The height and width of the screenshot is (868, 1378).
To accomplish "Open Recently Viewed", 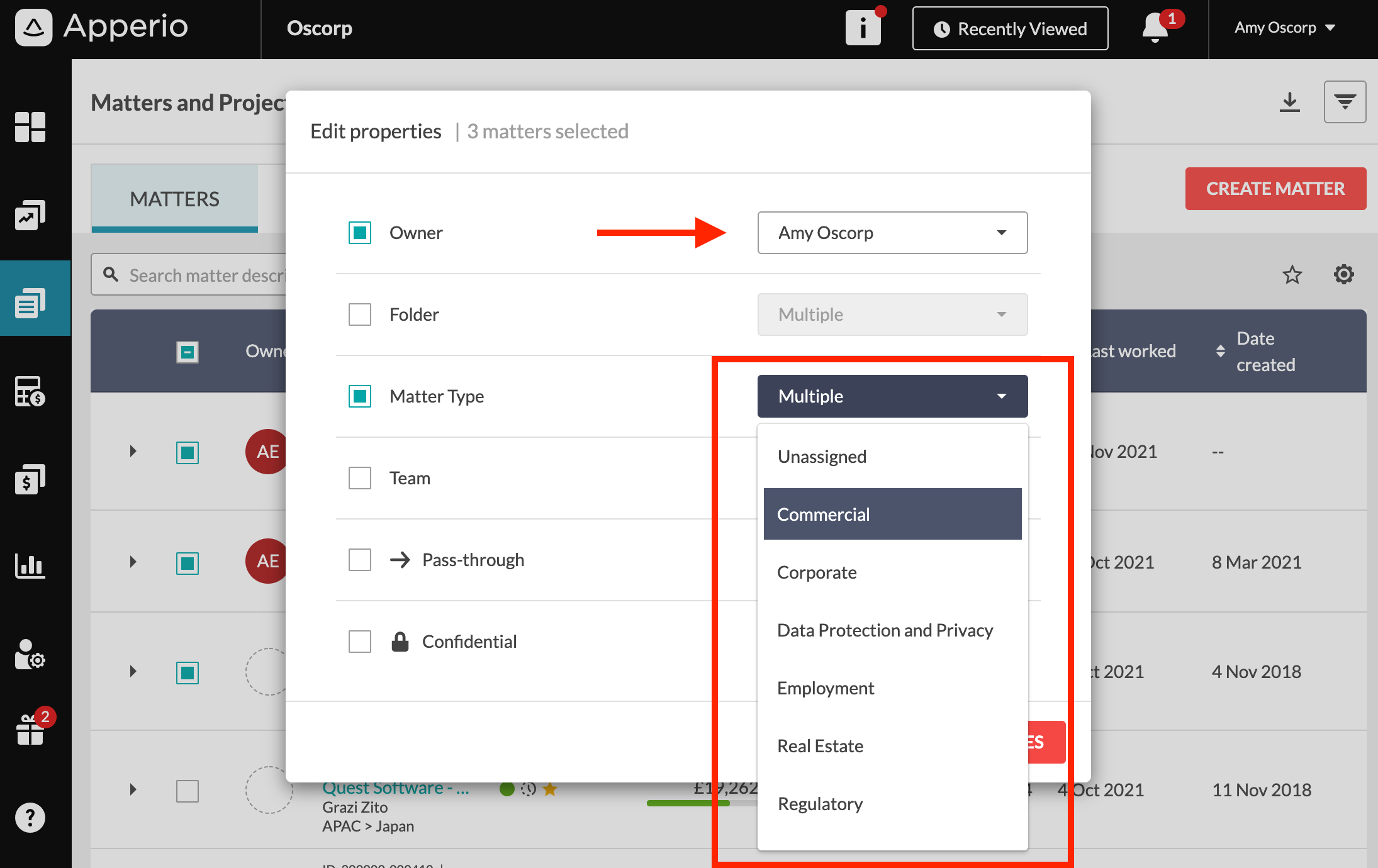I will [1010, 28].
